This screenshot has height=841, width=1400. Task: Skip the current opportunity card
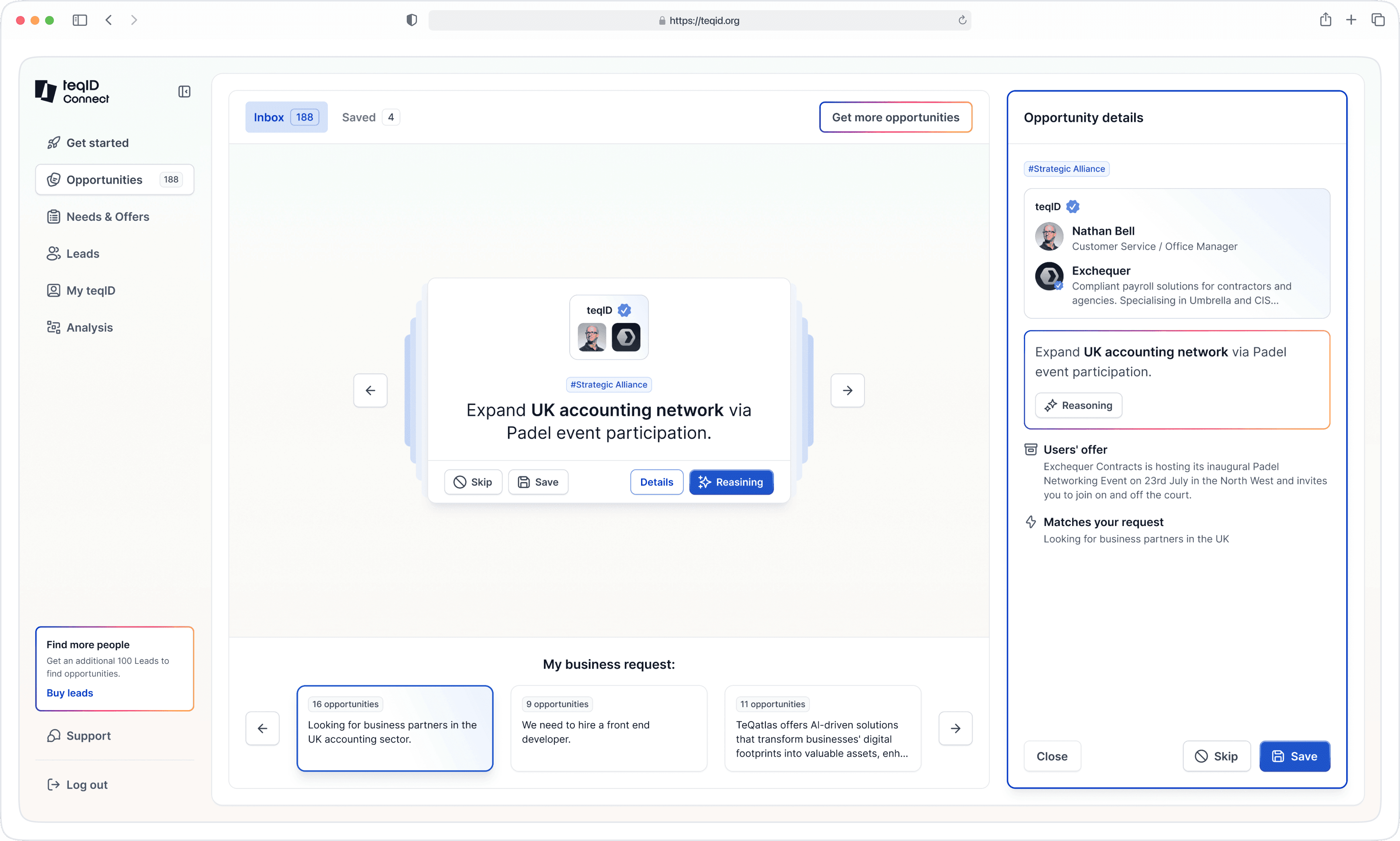point(473,482)
